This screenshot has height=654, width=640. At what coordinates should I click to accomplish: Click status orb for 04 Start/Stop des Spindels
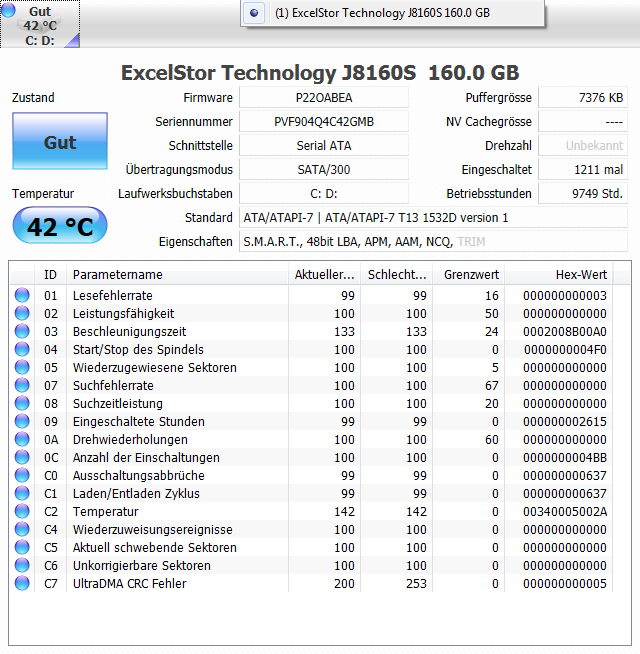(x=22, y=349)
